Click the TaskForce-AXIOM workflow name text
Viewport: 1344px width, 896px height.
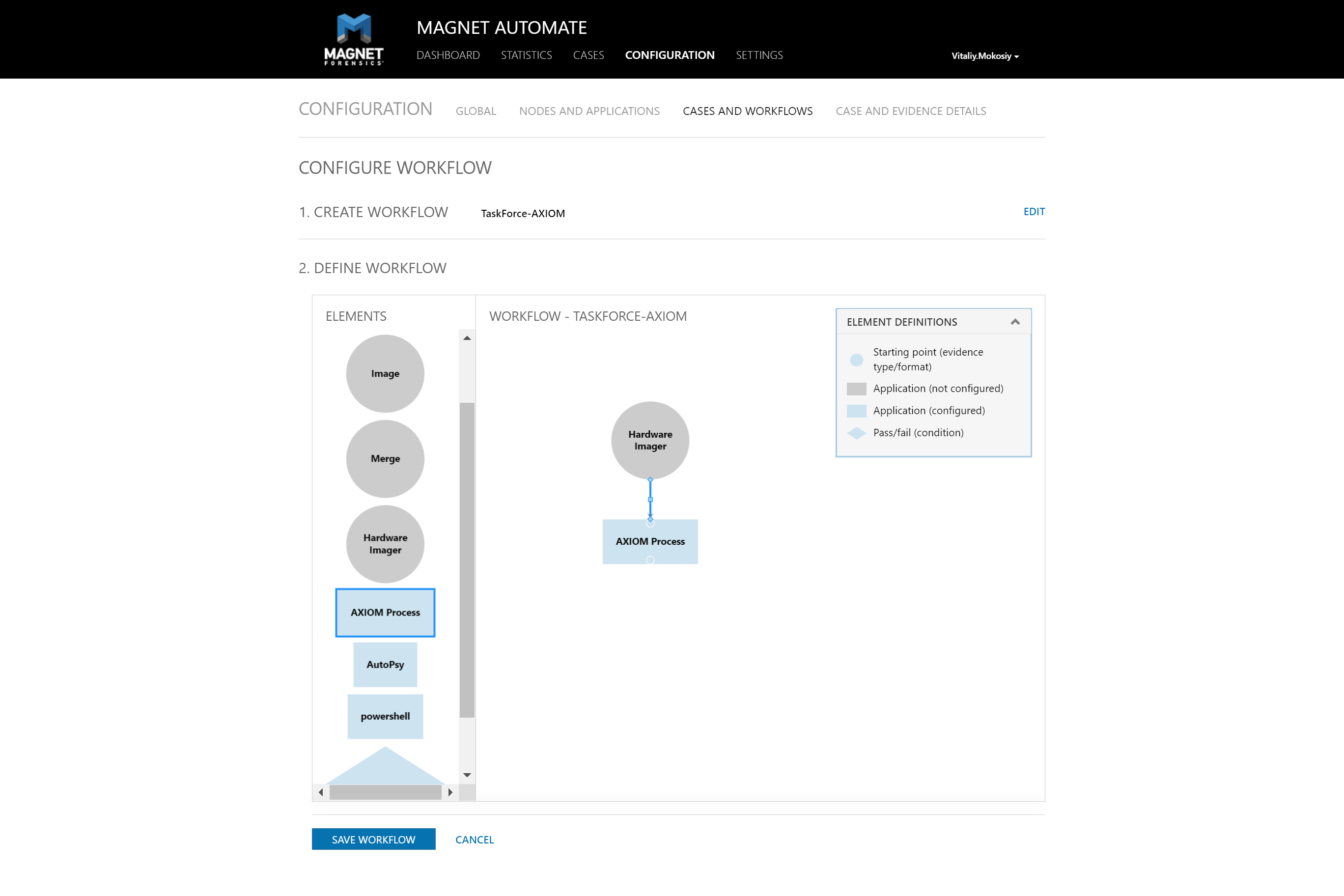(x=523, y=214)
